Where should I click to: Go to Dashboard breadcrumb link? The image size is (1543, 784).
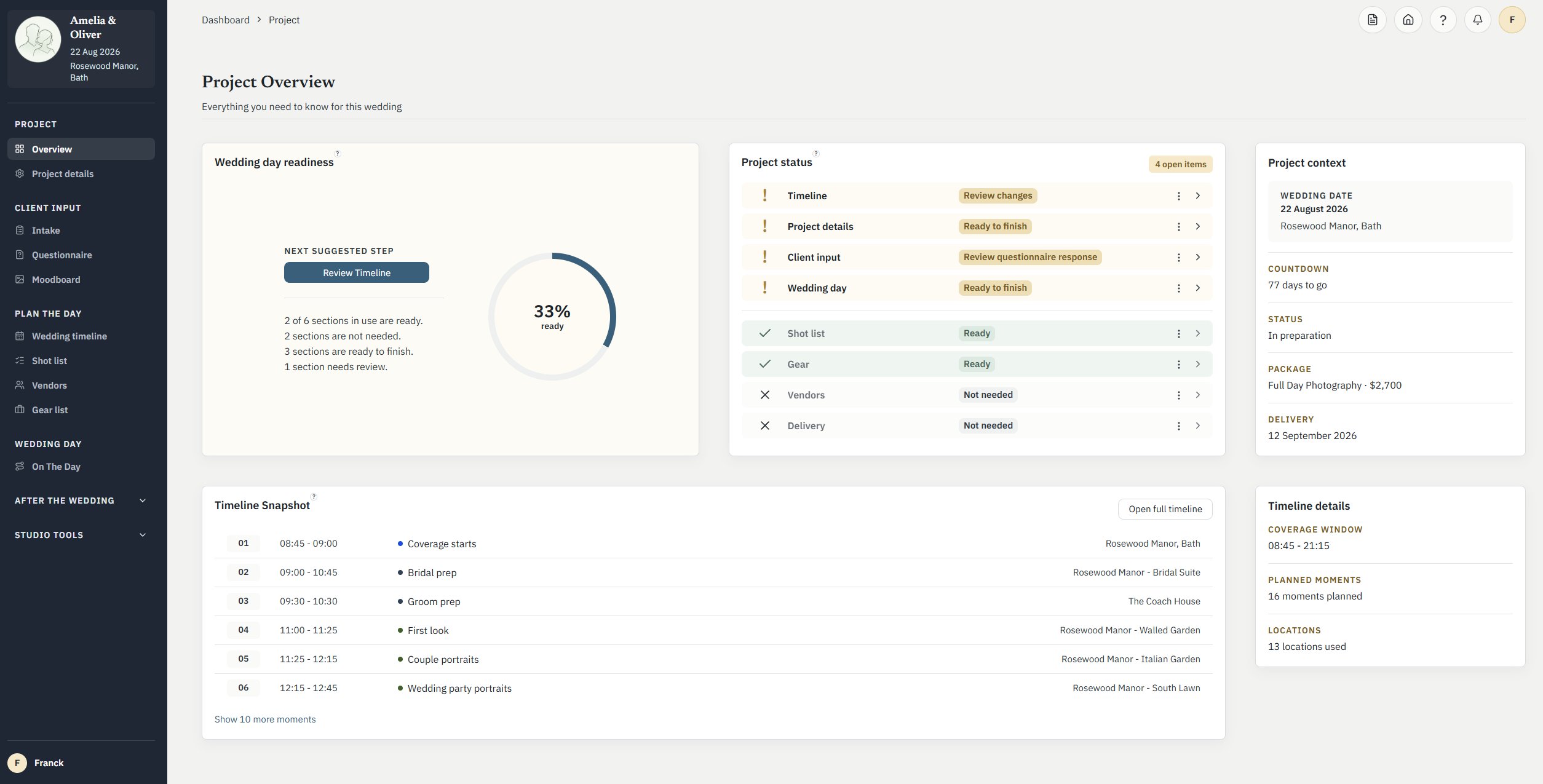(226, 20)
